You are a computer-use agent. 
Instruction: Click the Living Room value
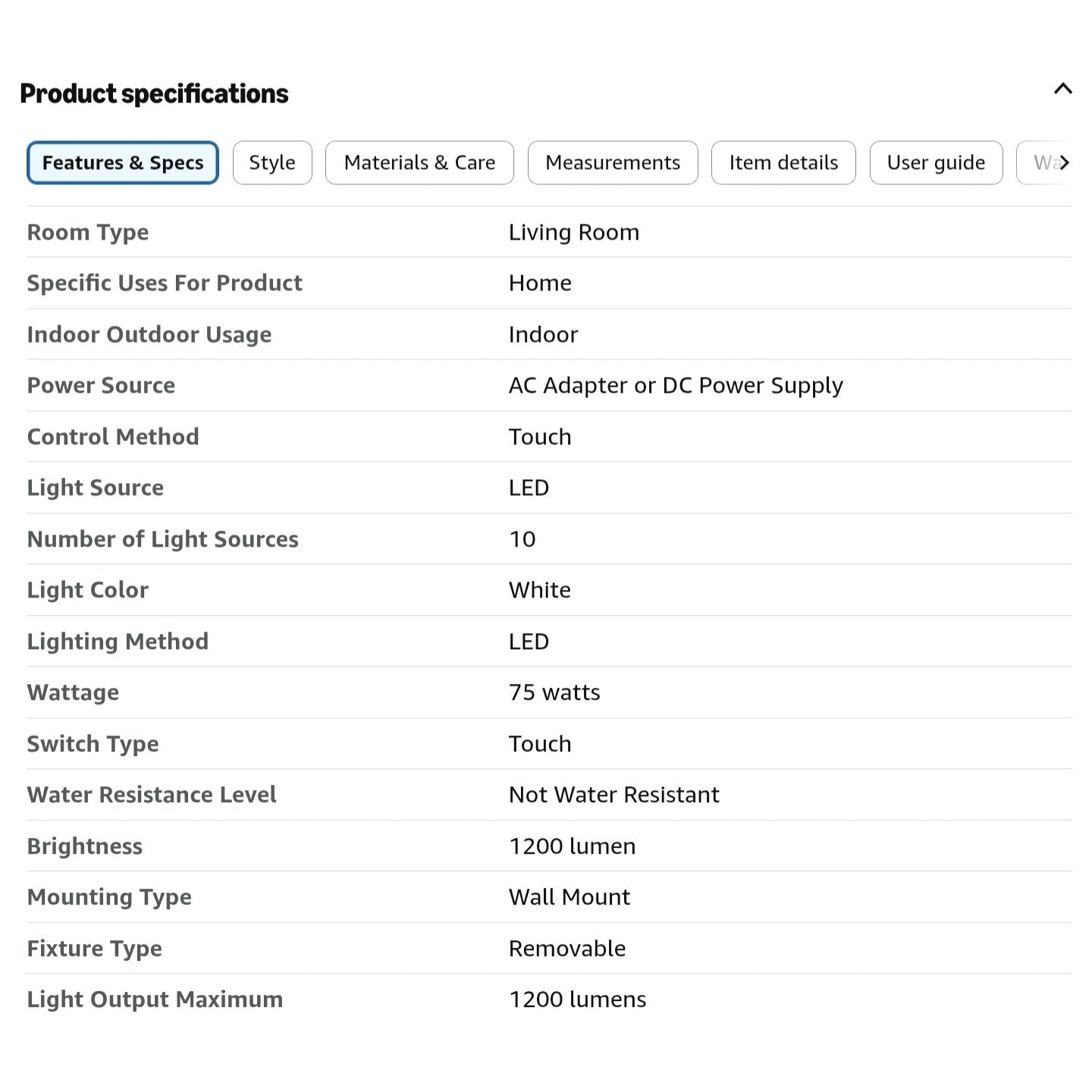click(x=574, y=232)
